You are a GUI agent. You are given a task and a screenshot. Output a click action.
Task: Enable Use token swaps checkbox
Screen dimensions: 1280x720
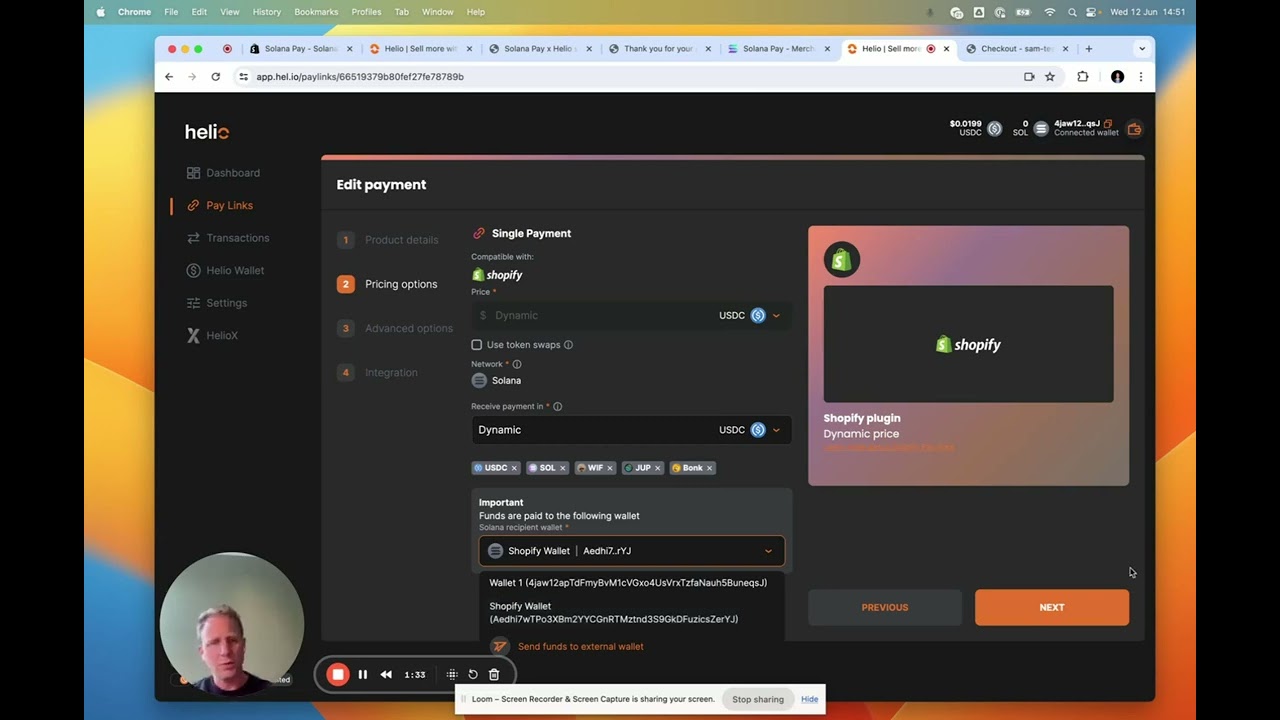point(477,345)
